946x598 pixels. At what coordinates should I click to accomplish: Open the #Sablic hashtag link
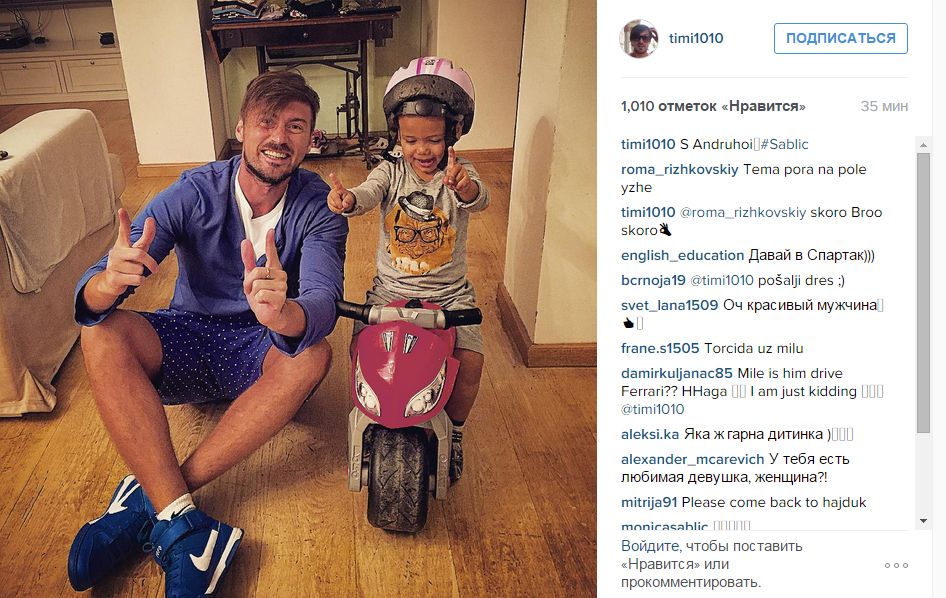pyautogui.click(x=784, y=144)
